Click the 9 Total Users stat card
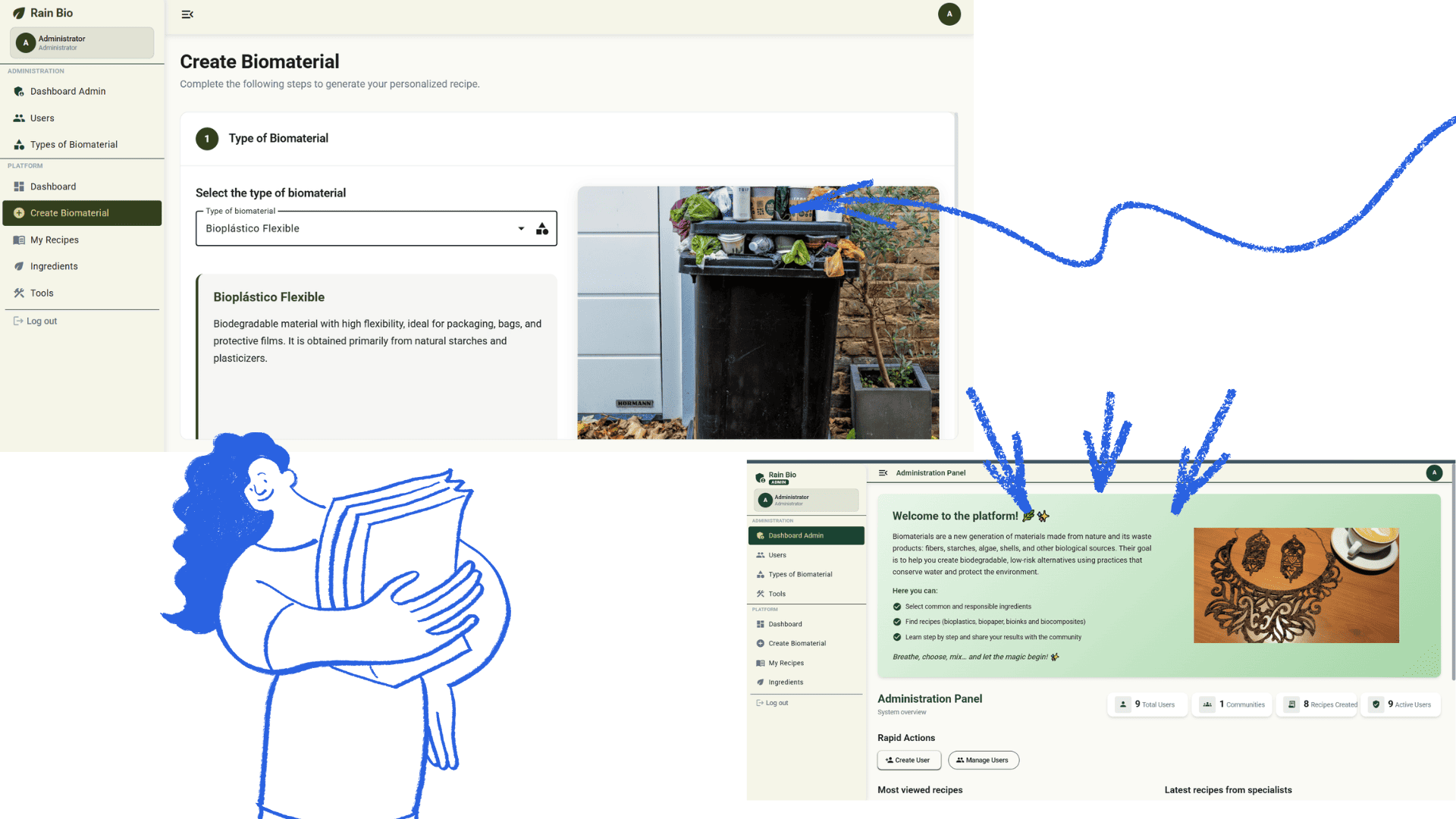 (x=1147, y=705)
